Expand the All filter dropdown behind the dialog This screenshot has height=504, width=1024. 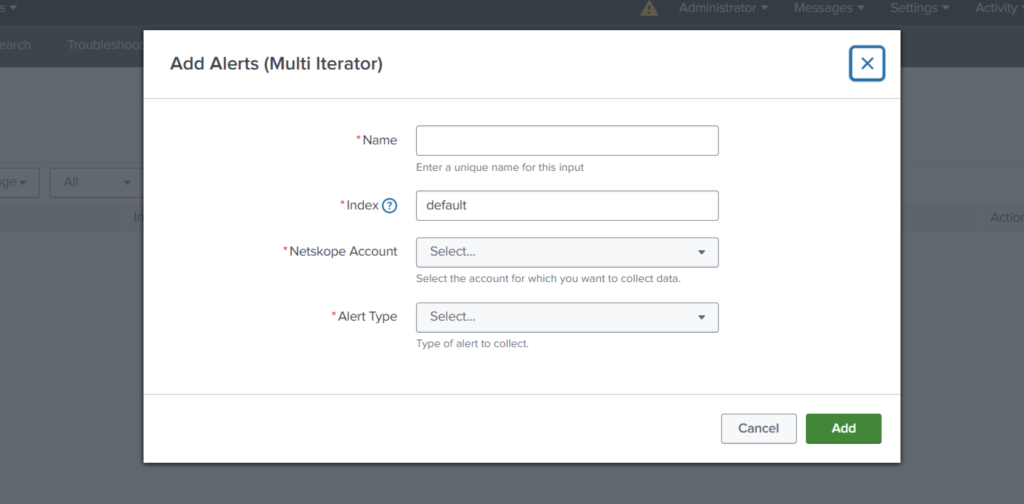click(97, 183)
